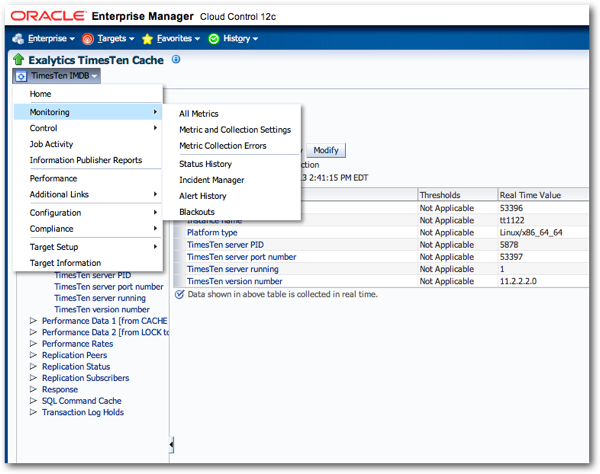The height and width of the screenshot is (474, 600).
Task: Select TimesTen server running in the tree
Action: point(100,298)
